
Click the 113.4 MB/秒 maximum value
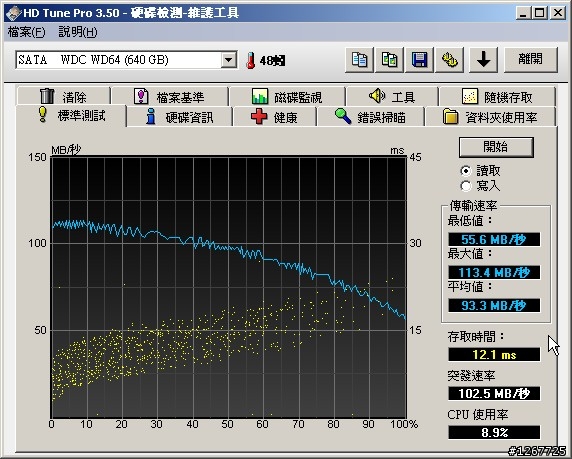click(x=494, y=272)
